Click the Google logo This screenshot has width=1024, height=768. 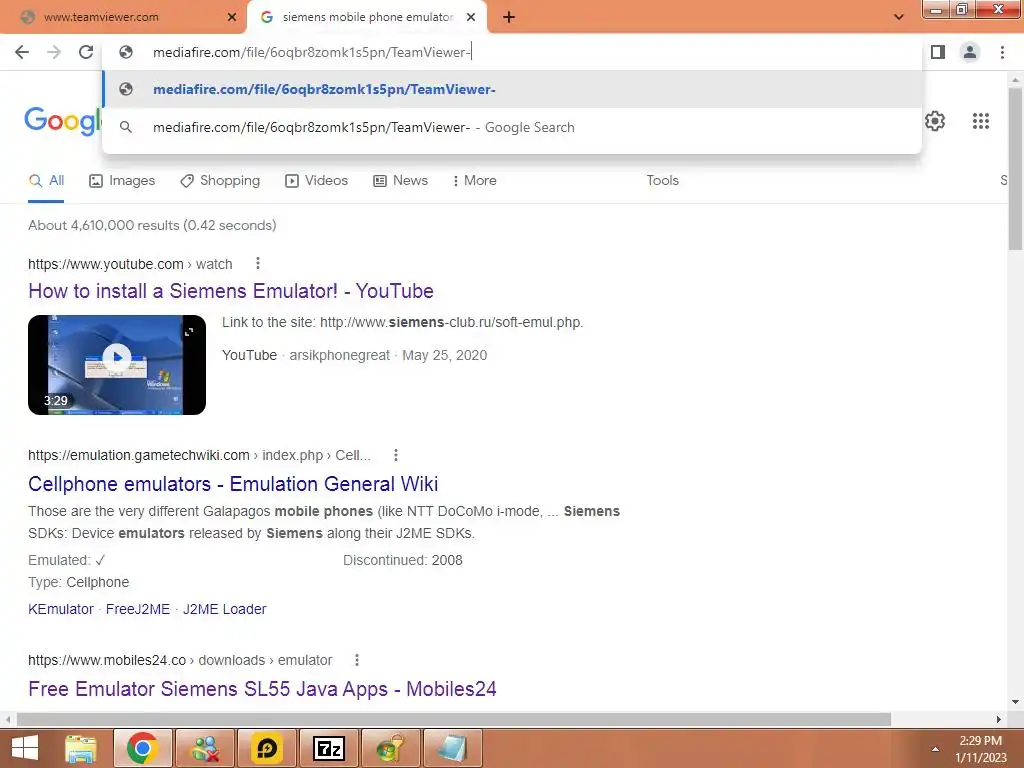(63, 121)
